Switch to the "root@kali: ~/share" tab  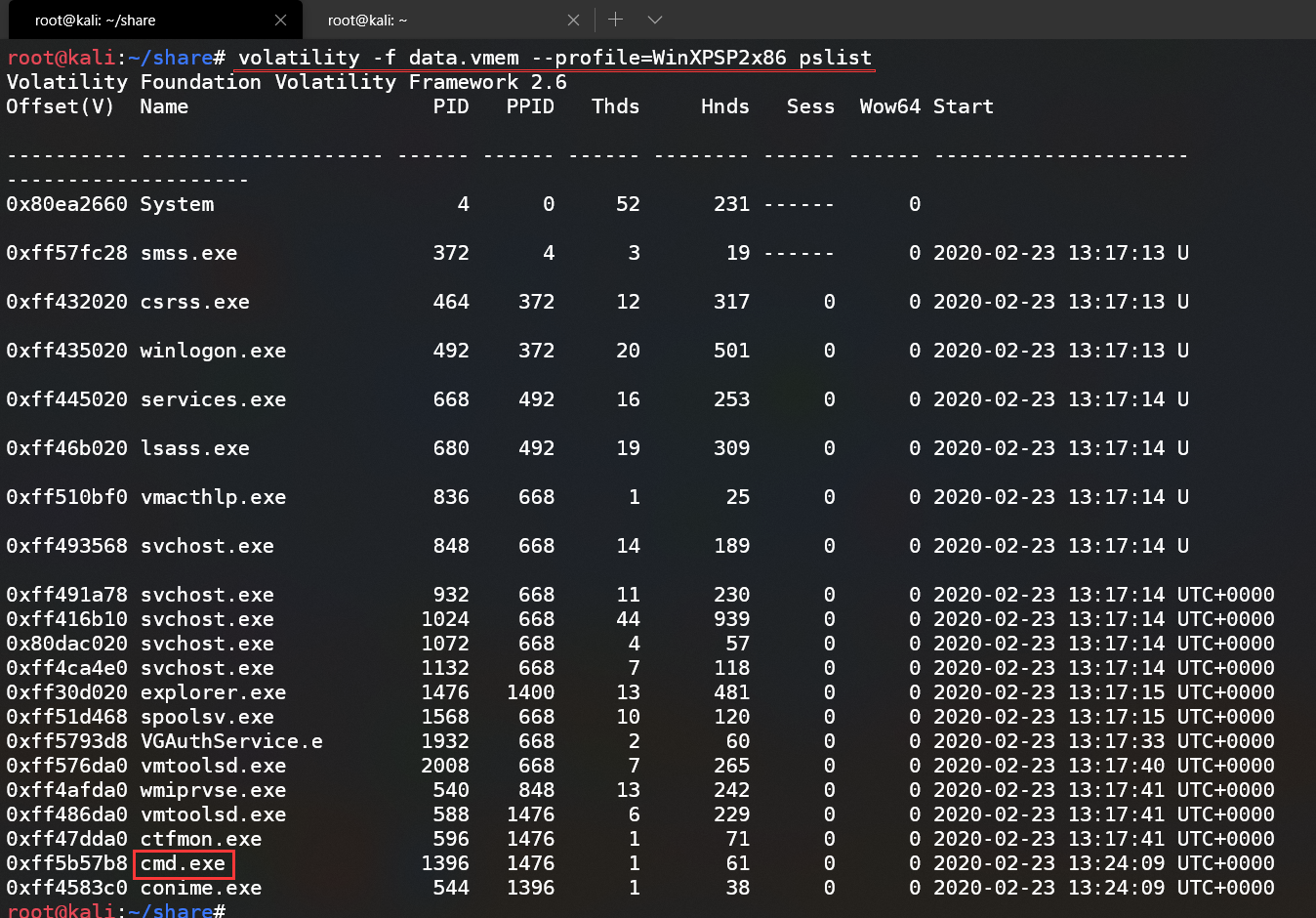[137, 20]
